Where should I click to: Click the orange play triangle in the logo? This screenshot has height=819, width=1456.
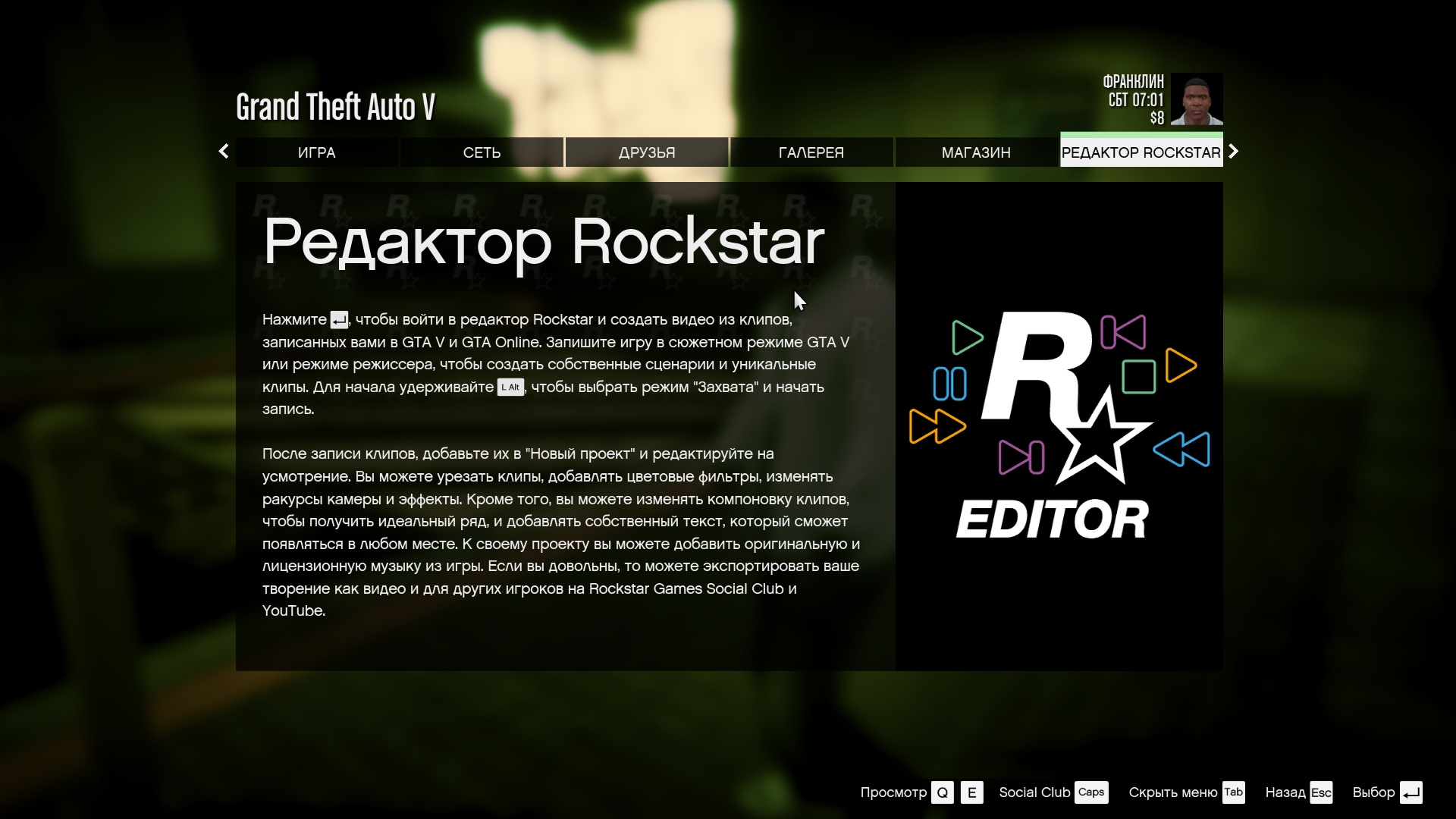point(1181,366)
